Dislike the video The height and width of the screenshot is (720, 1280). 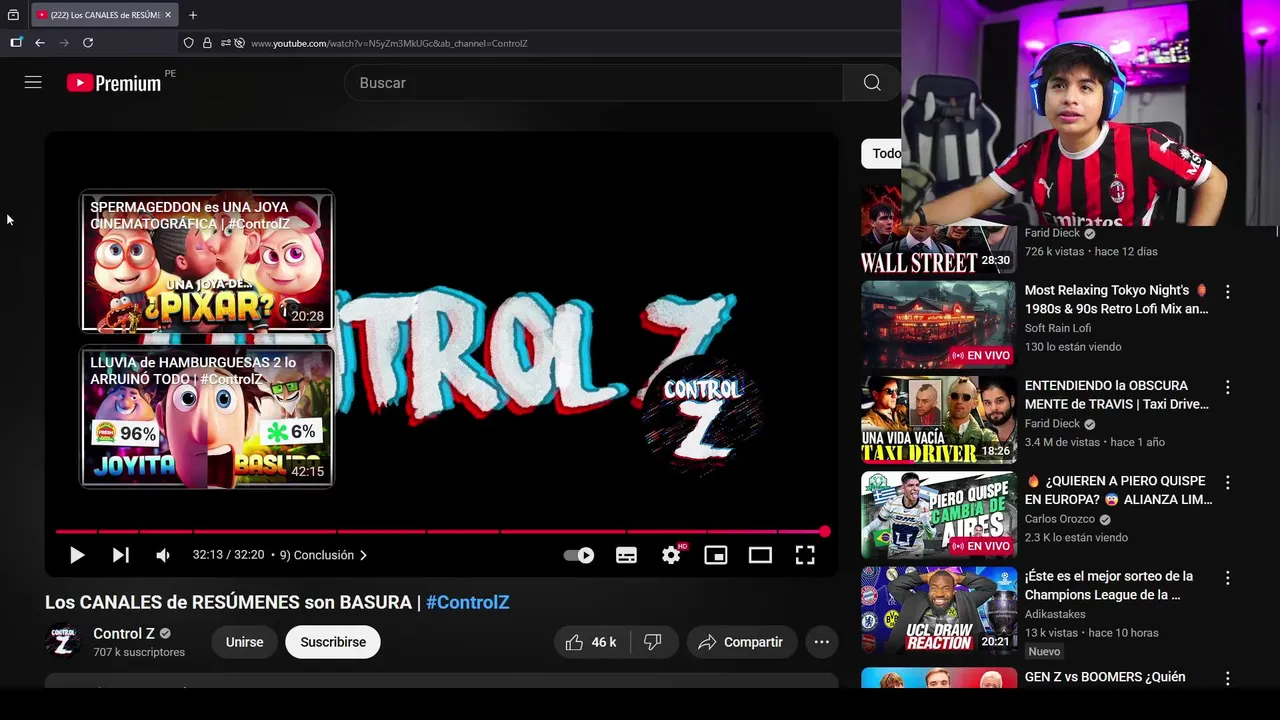(653, 642)
